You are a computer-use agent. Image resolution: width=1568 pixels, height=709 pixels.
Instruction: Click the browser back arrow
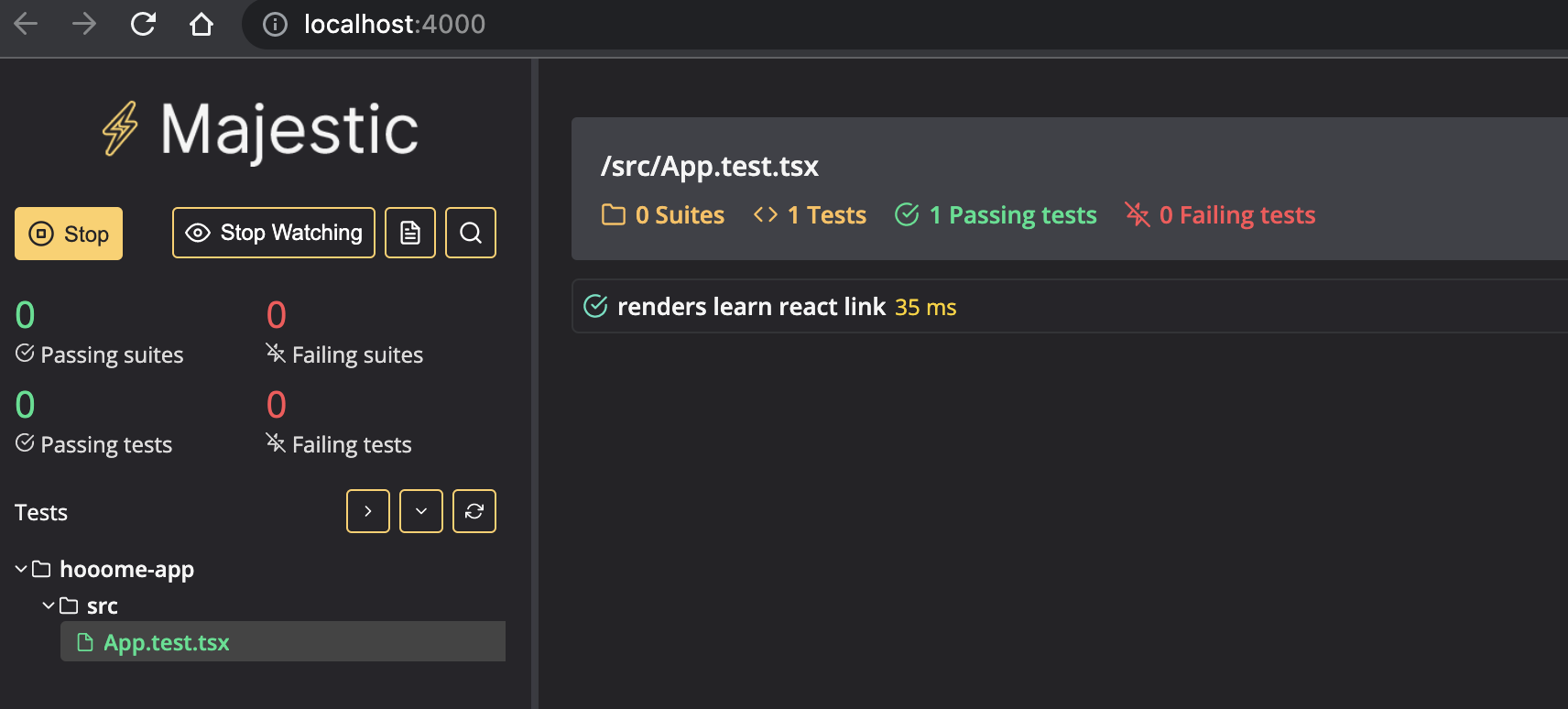26,24
